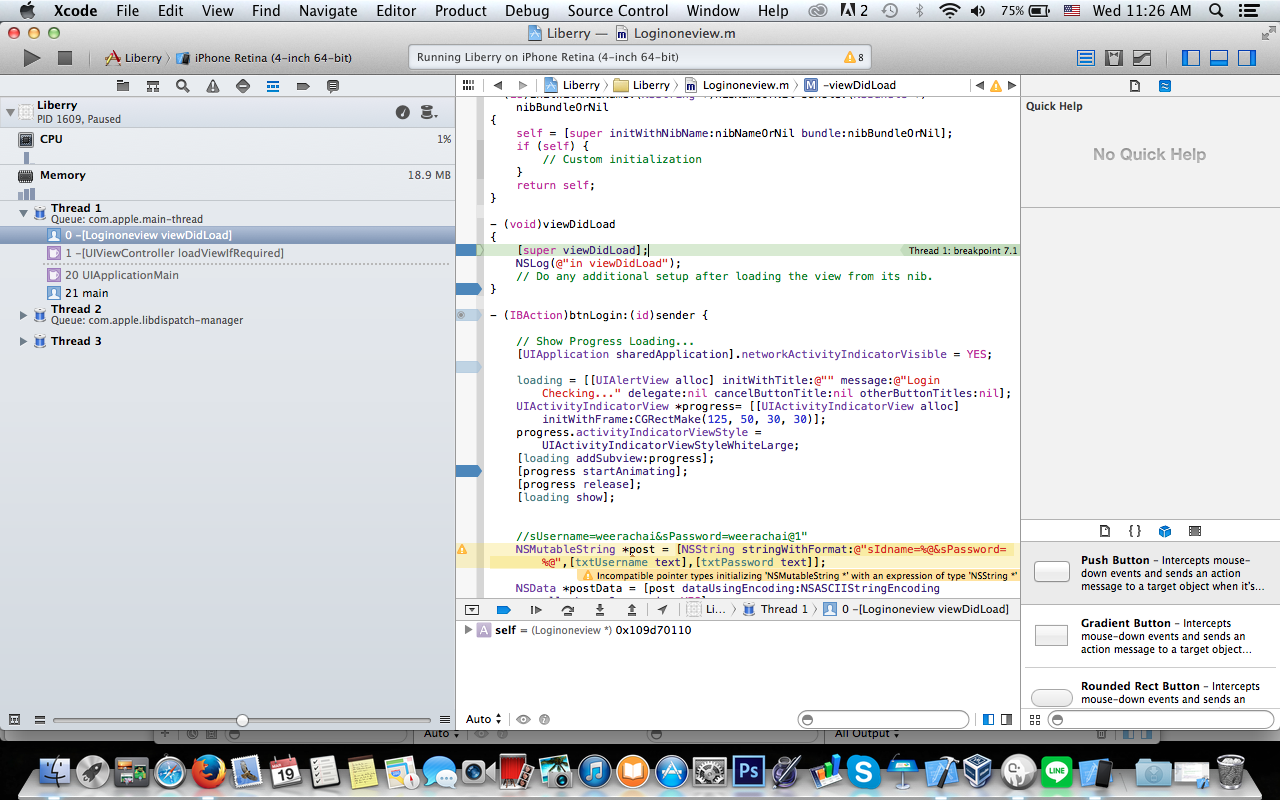Open the Find navigator magnifier icon
The height and width of the screenshot is (800, 1280).
(x=183, y=86)
